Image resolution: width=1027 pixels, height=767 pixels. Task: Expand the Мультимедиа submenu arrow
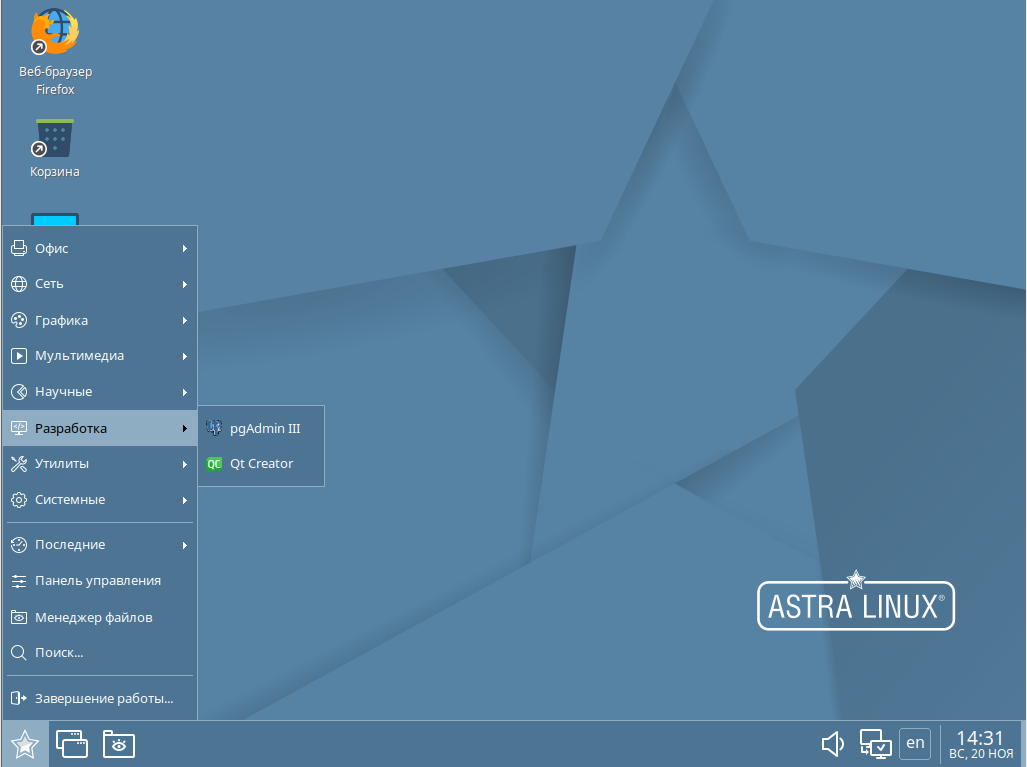coord(185,356)
